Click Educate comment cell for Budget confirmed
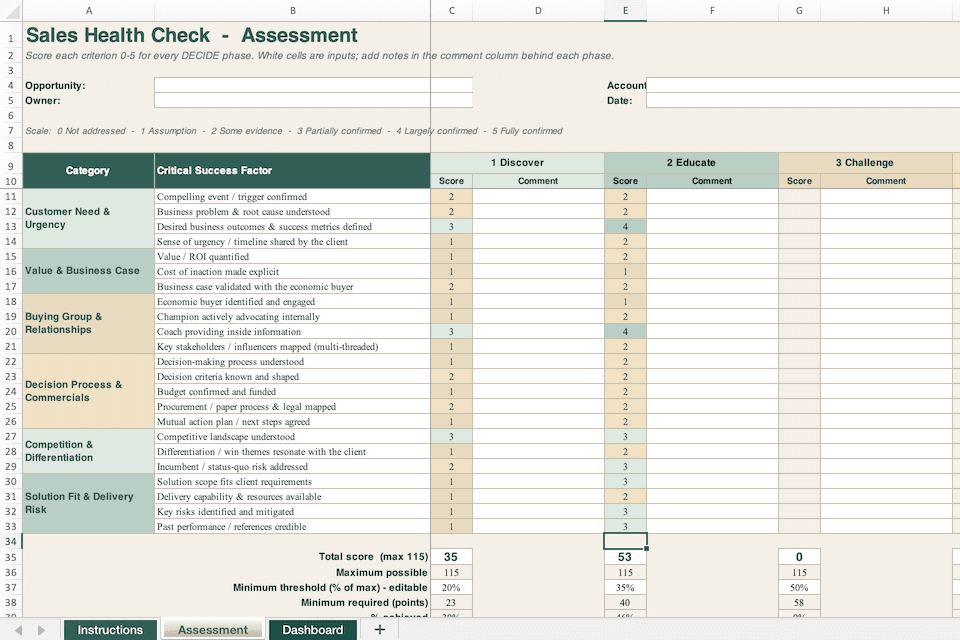Image resolution: width=960 pixels, height=640 pixels. click(712, 391)
